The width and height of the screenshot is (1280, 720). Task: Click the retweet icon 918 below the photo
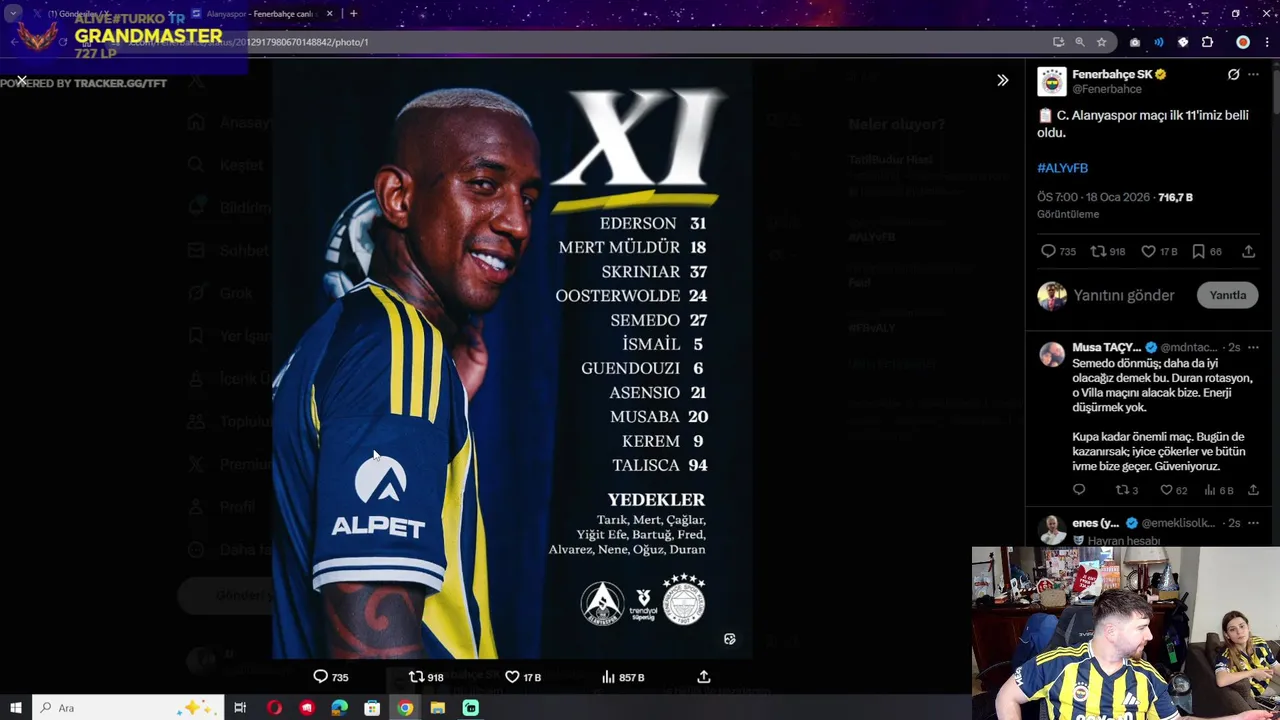[x=416, y=677]
